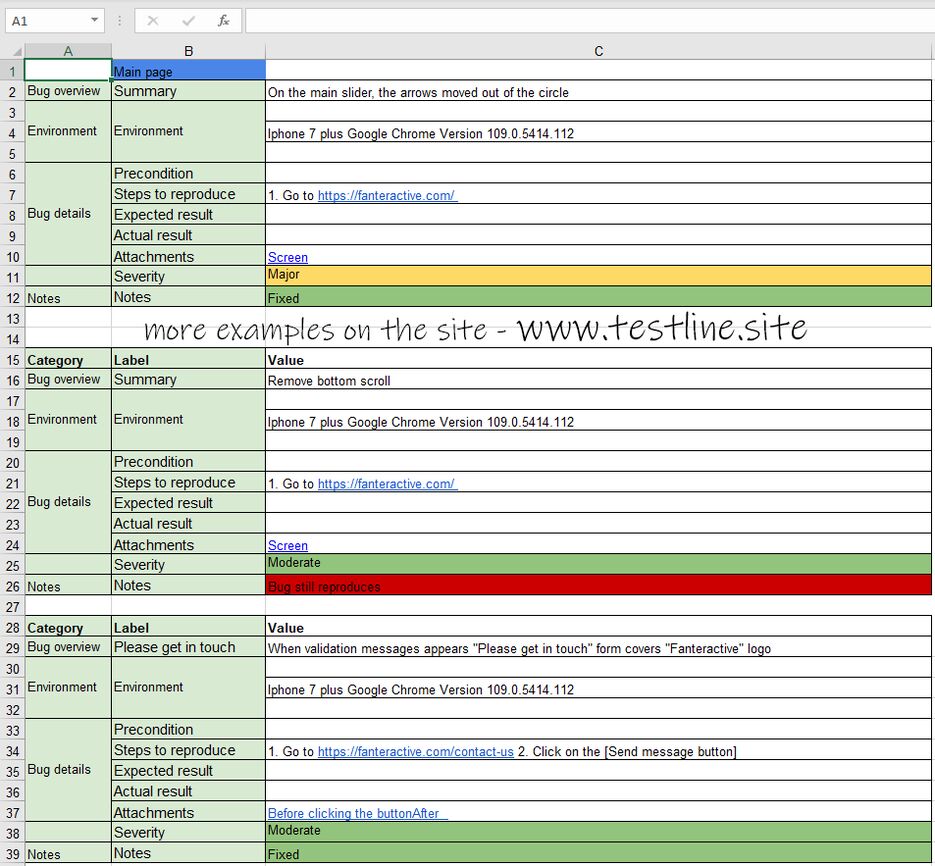Select column B header
Viewport: 935px width, 866px height.
pos(188,51)
